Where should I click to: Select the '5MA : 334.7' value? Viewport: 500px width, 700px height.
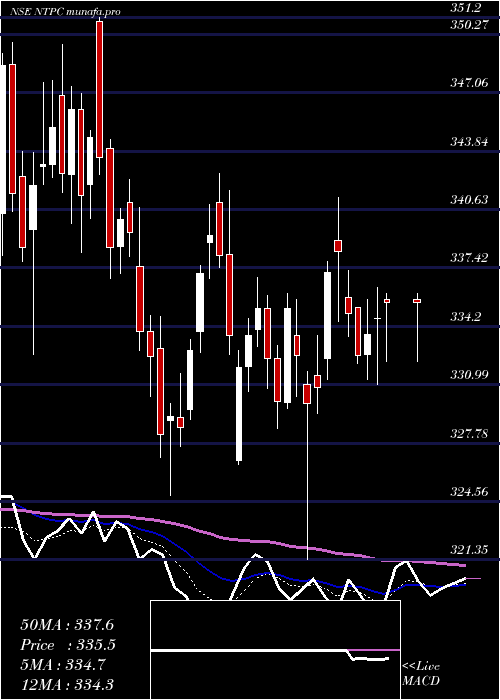63,665
